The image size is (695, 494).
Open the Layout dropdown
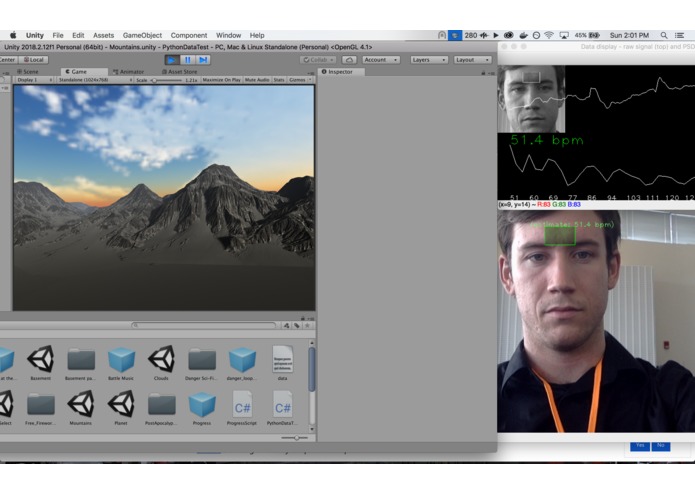[472, 60]
